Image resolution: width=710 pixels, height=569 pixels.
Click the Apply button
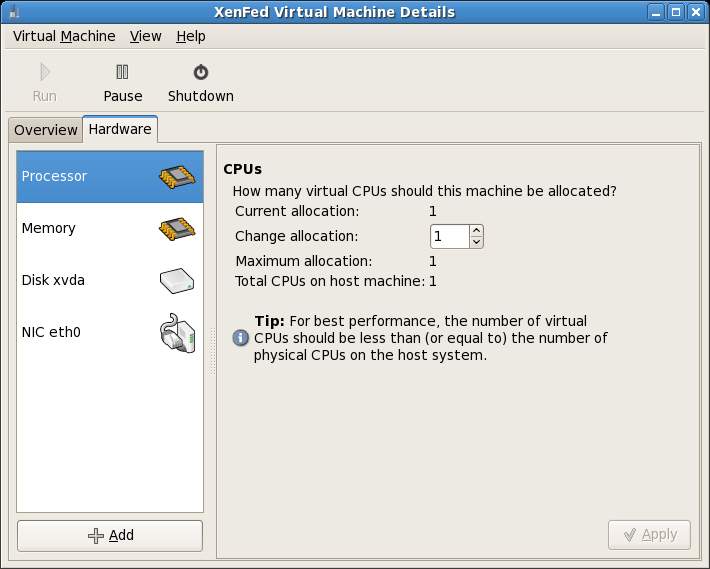[x=649, y=534]
